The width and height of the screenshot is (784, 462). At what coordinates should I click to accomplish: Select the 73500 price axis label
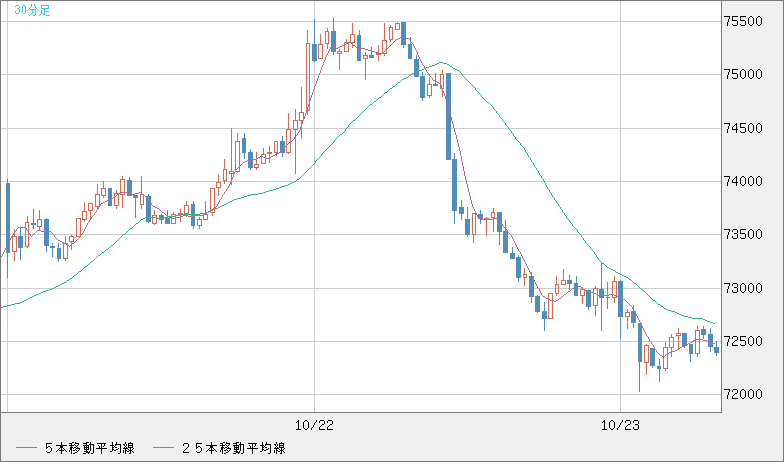pyautogui.click(x=744, y=234)
